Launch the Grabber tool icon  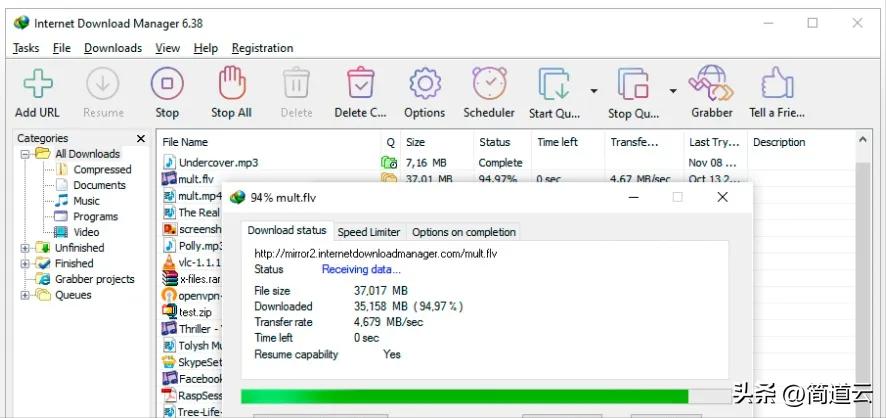pyautogui.click(x=711, y=83)
